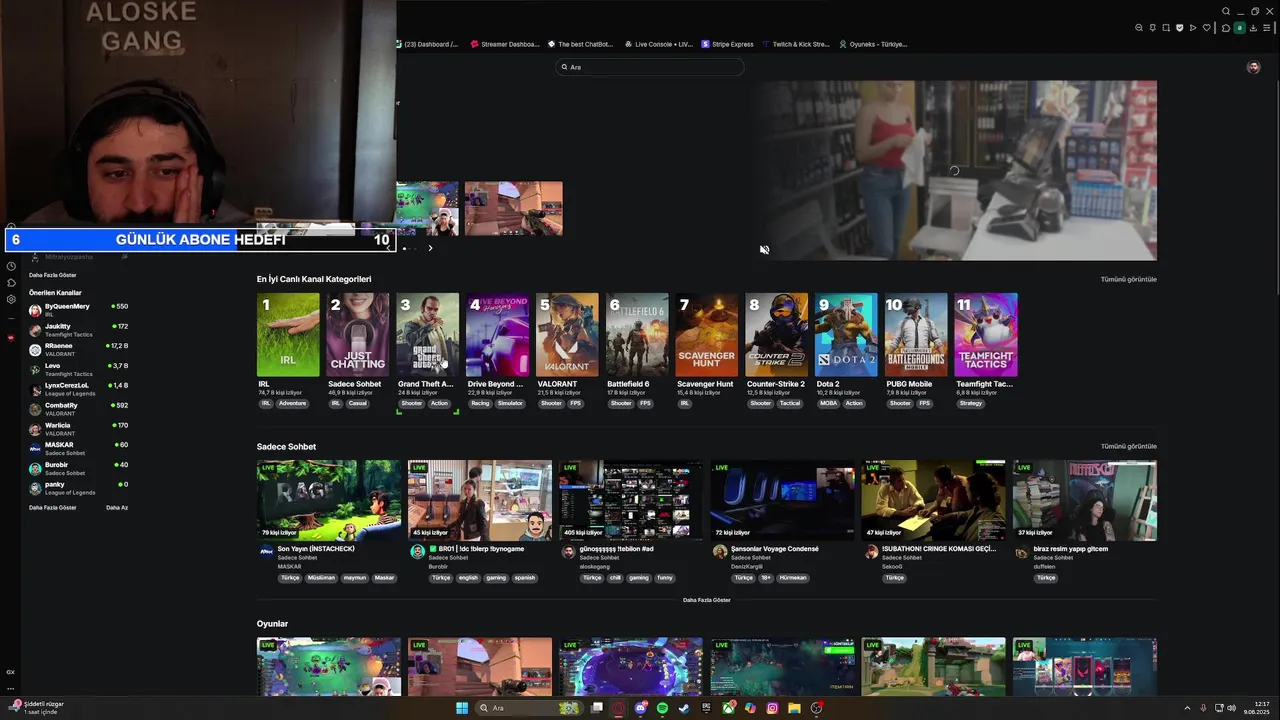Expand Daha Fazla Göster under Önerilen Kanallar
The width and height of the screenshot is (1280, 720).
(x=53, y=507)
